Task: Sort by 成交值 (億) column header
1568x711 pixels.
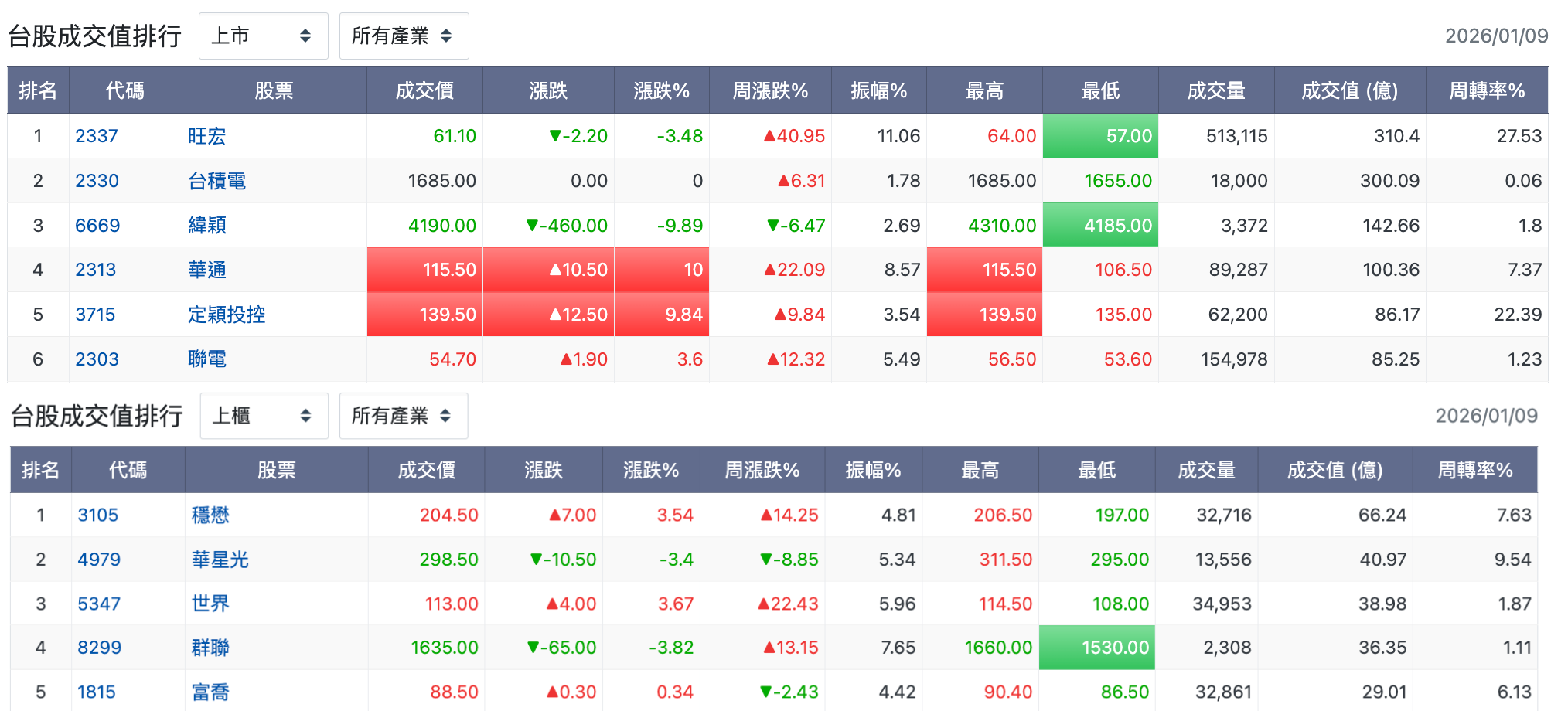Action: tap(1349, 90)
